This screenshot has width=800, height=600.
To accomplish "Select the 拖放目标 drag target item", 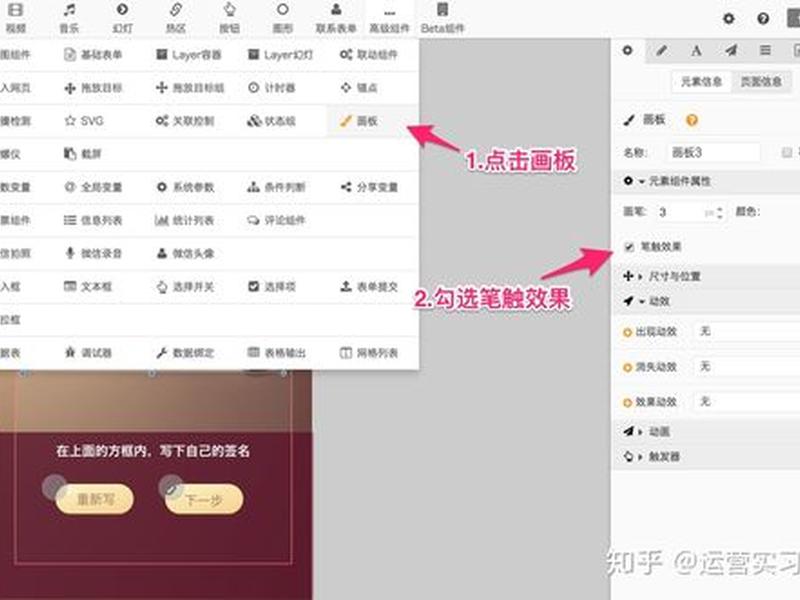I will pos(93,88).
